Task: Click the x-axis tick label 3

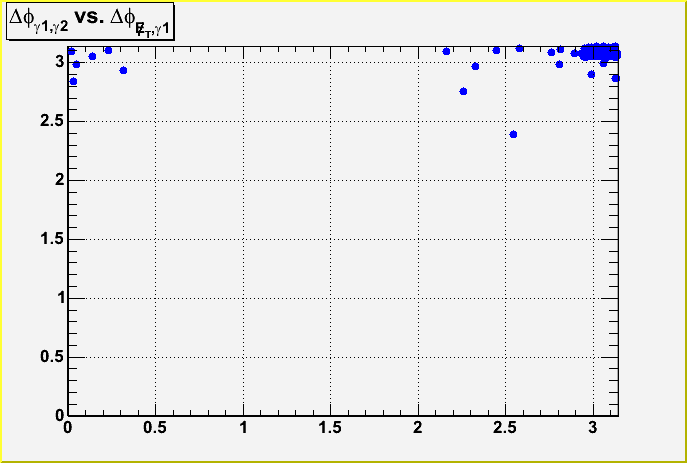Action: (594, 429)
